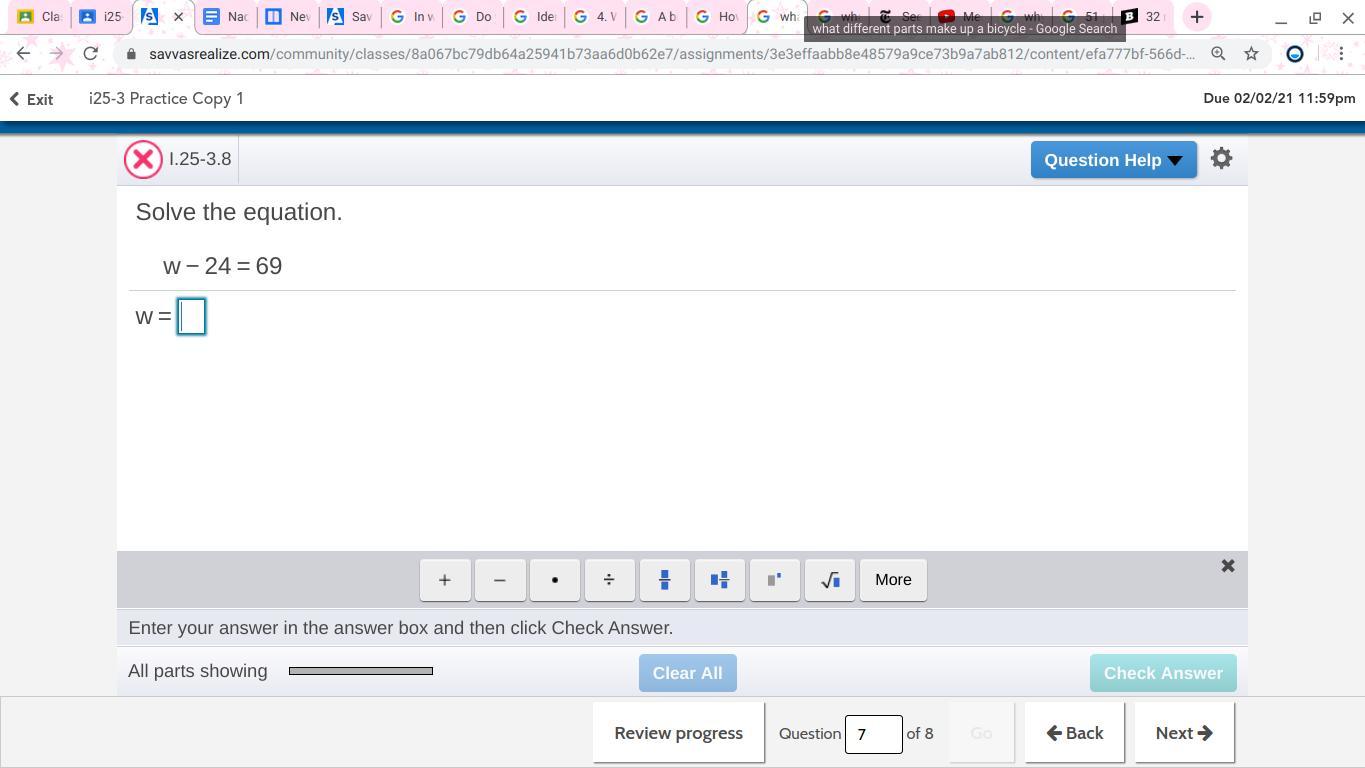The image size is (1365, 768).
Task: Insert a square root template
Action: (x=829, y=580)
